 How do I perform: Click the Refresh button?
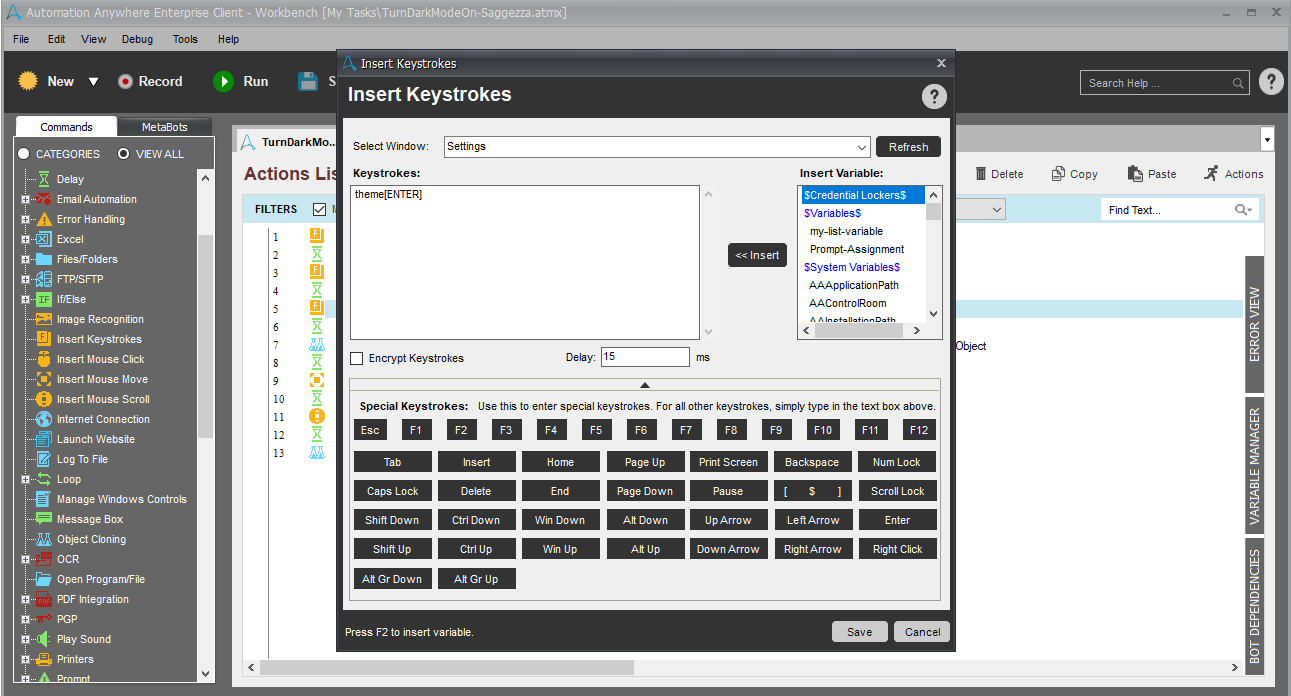[908, 147]
